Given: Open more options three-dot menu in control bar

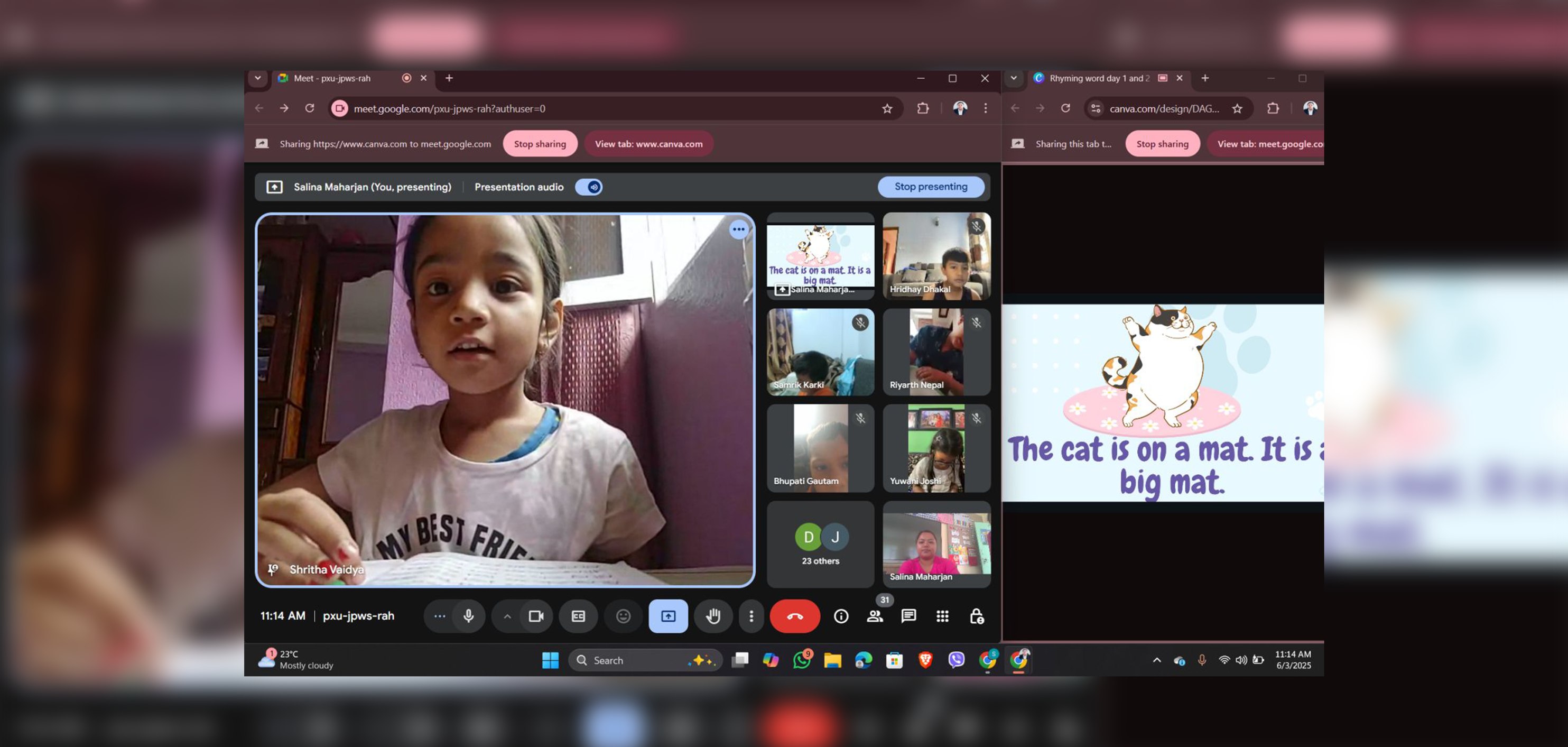Looking at the screenshot, I should tap(751, 616).
